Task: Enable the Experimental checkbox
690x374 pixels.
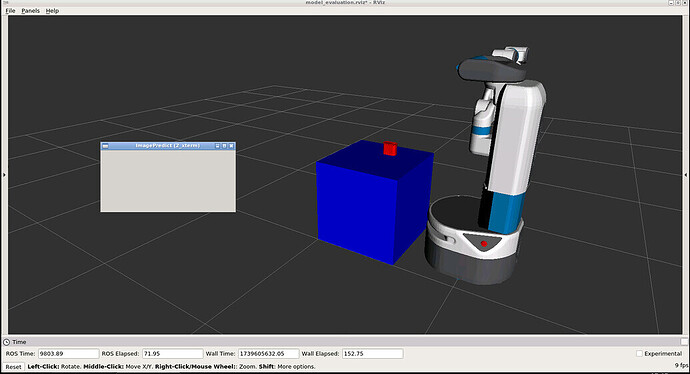Action: coord(639,353)
